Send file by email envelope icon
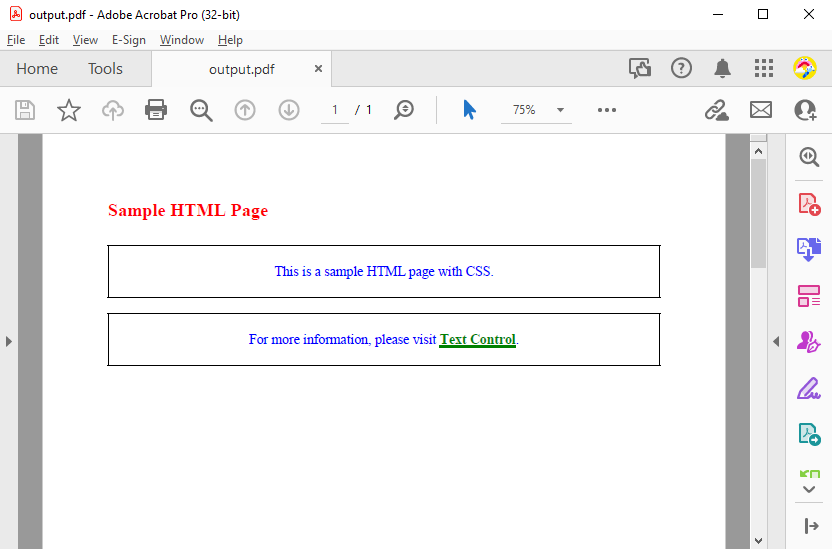The width and height of the screenshot is (832, 549). (761, 110)
